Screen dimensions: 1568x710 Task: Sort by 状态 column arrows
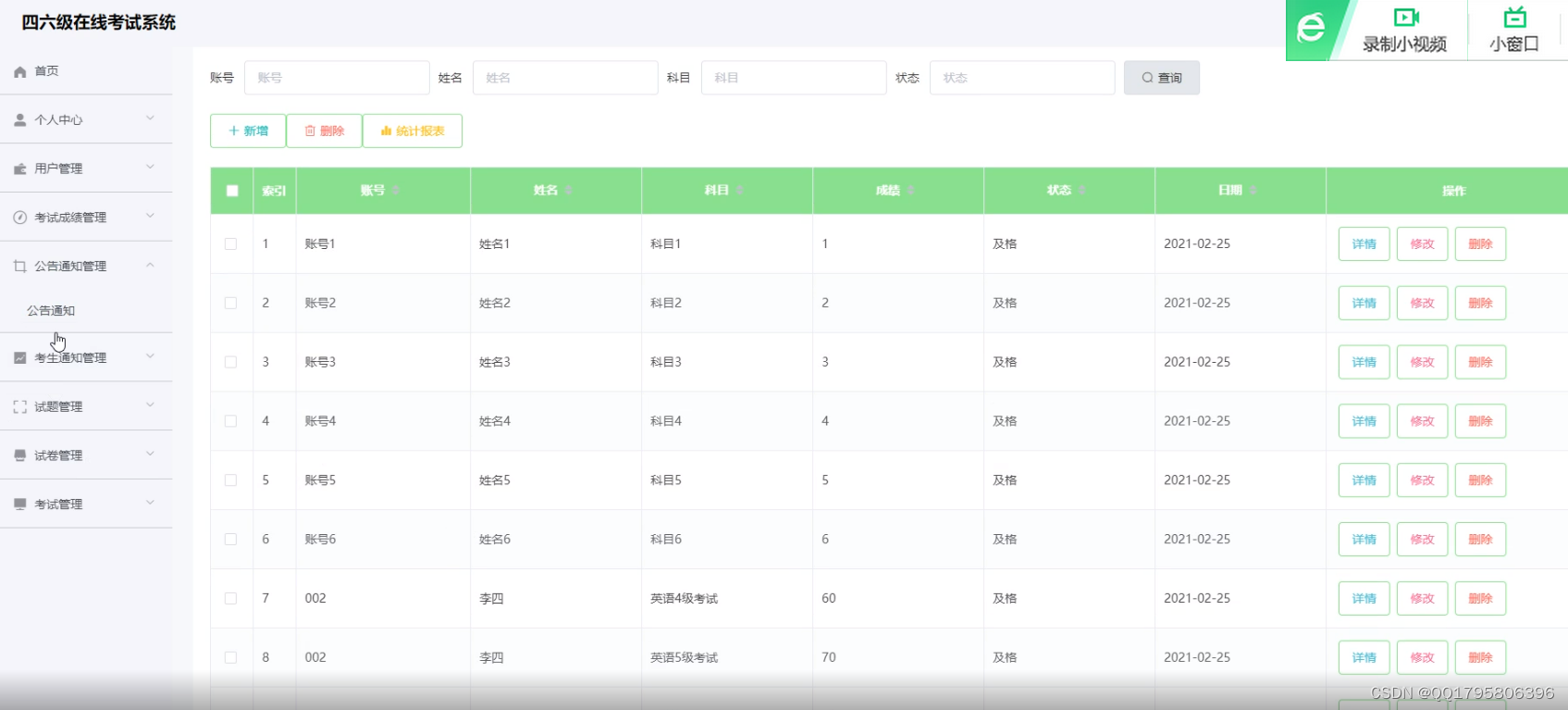pyautogui.click(x=1082, y=191)
